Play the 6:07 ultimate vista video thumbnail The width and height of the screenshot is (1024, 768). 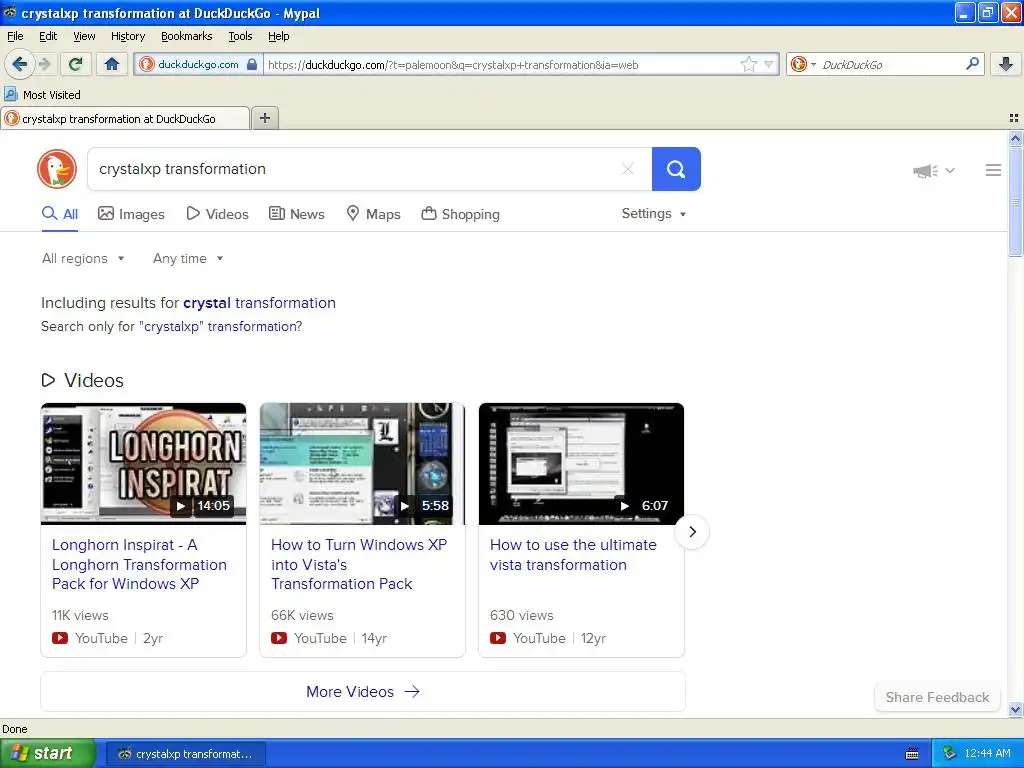(581, 464)
